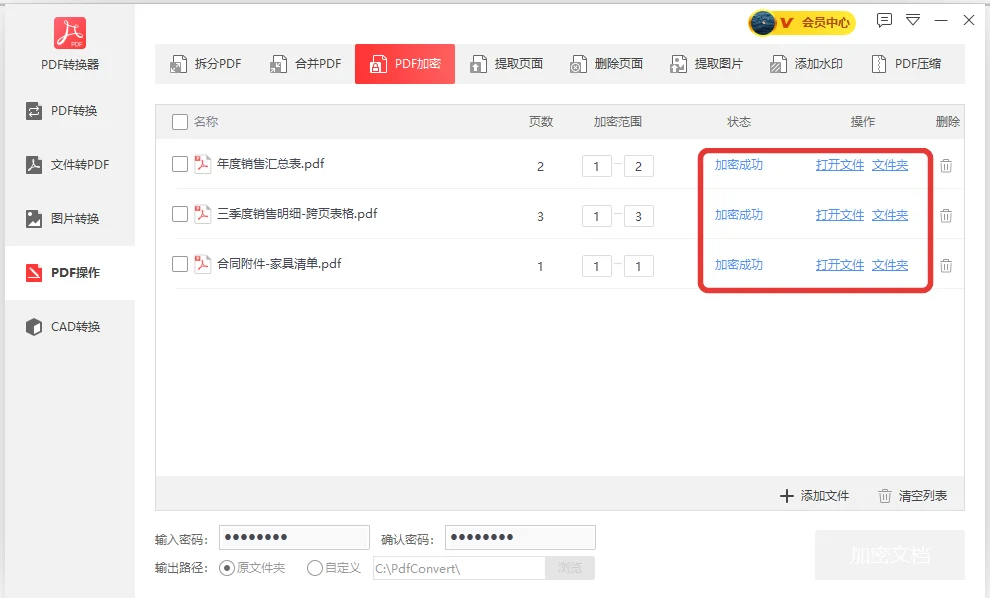Viewport: 990px width, 598px height.
Task: Switch to the 提取图片 tab
Action: 705,64
